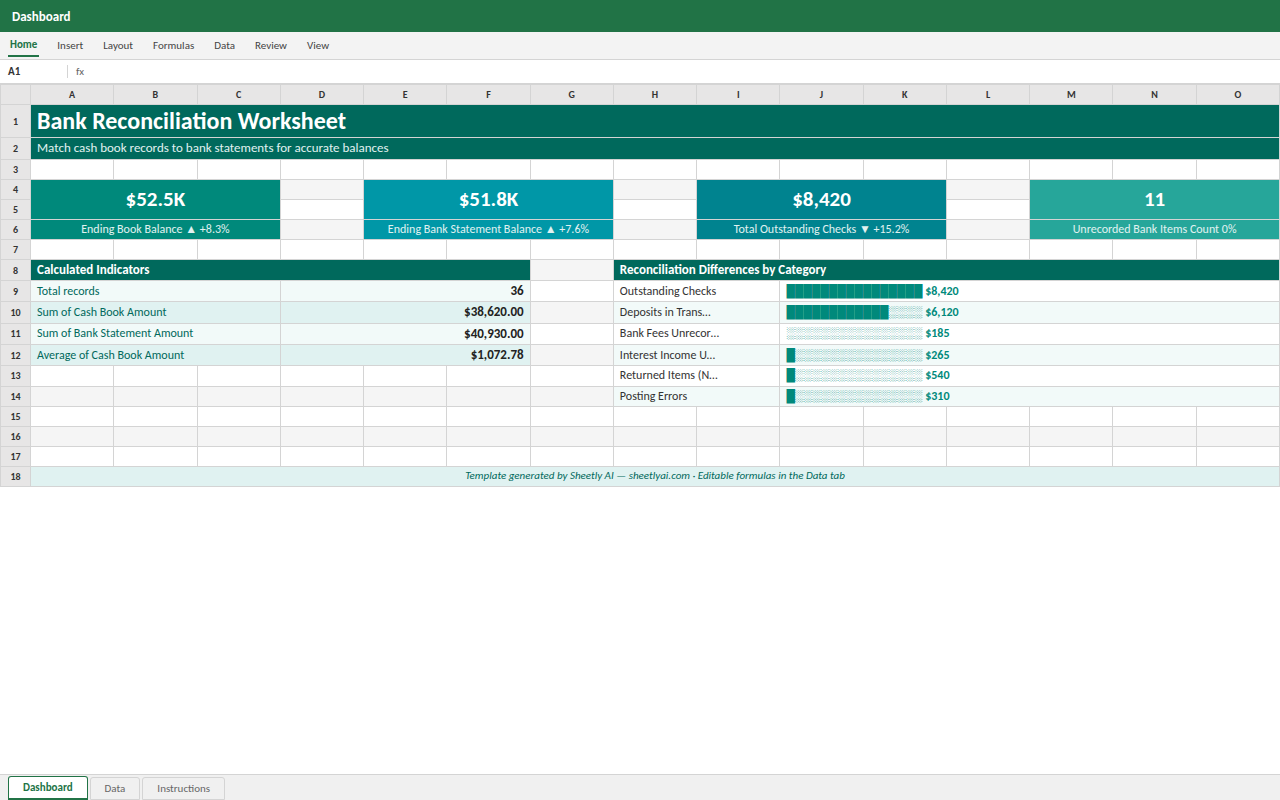Click the $40,930.00 value

click(405, 333)
